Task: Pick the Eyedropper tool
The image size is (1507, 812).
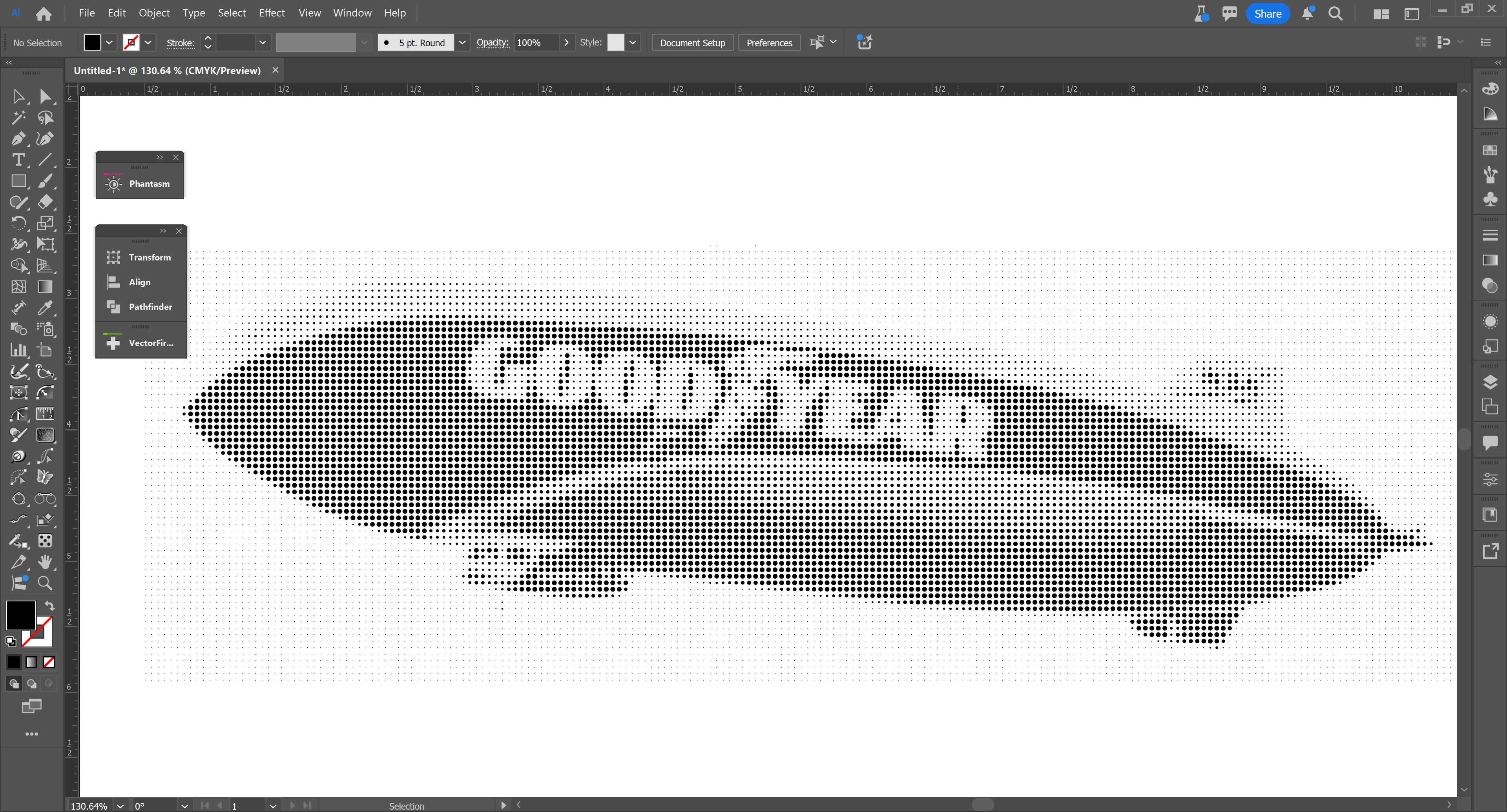Action: (45, 308)
